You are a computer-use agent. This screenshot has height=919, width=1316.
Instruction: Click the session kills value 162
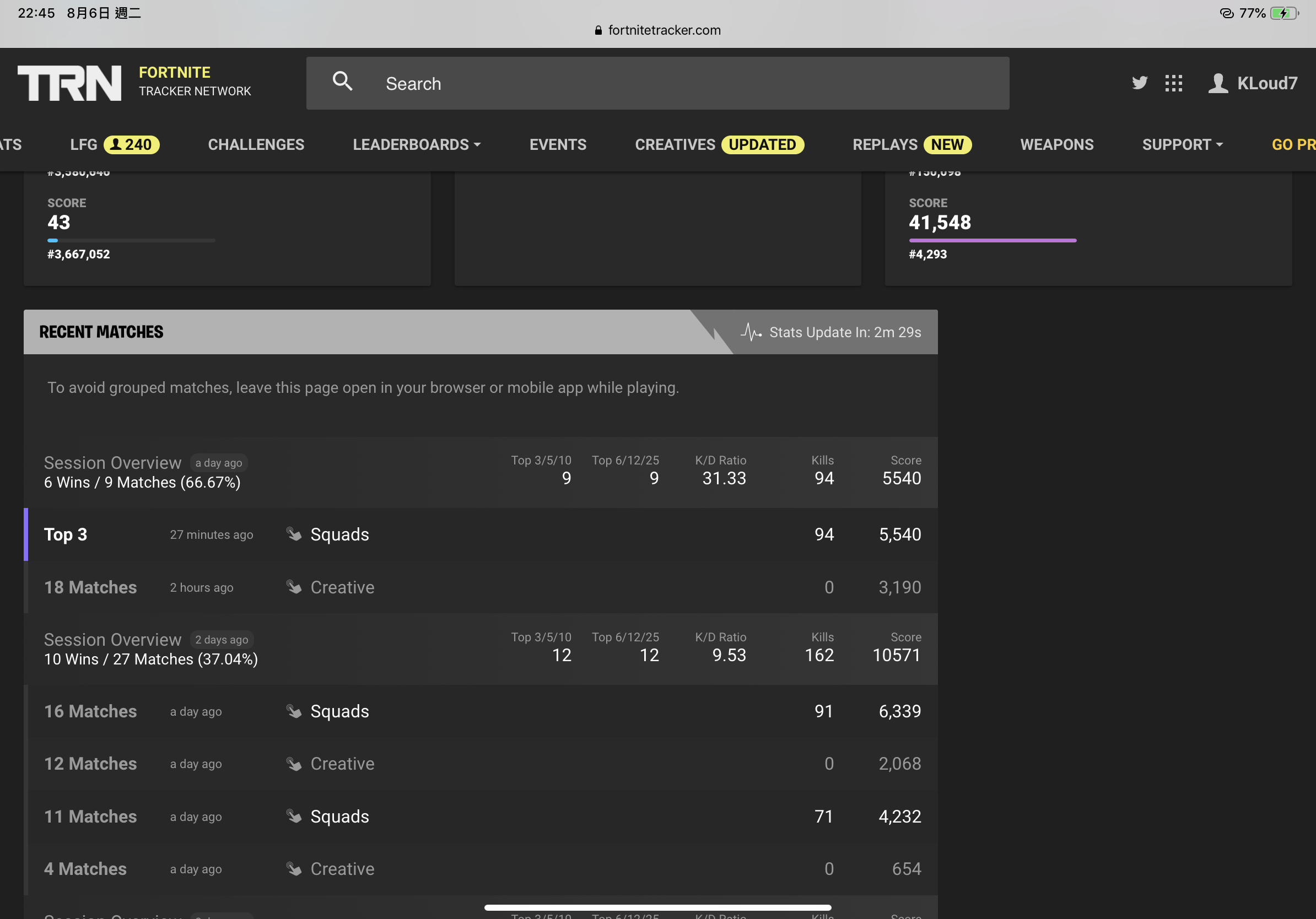(819, 655)
